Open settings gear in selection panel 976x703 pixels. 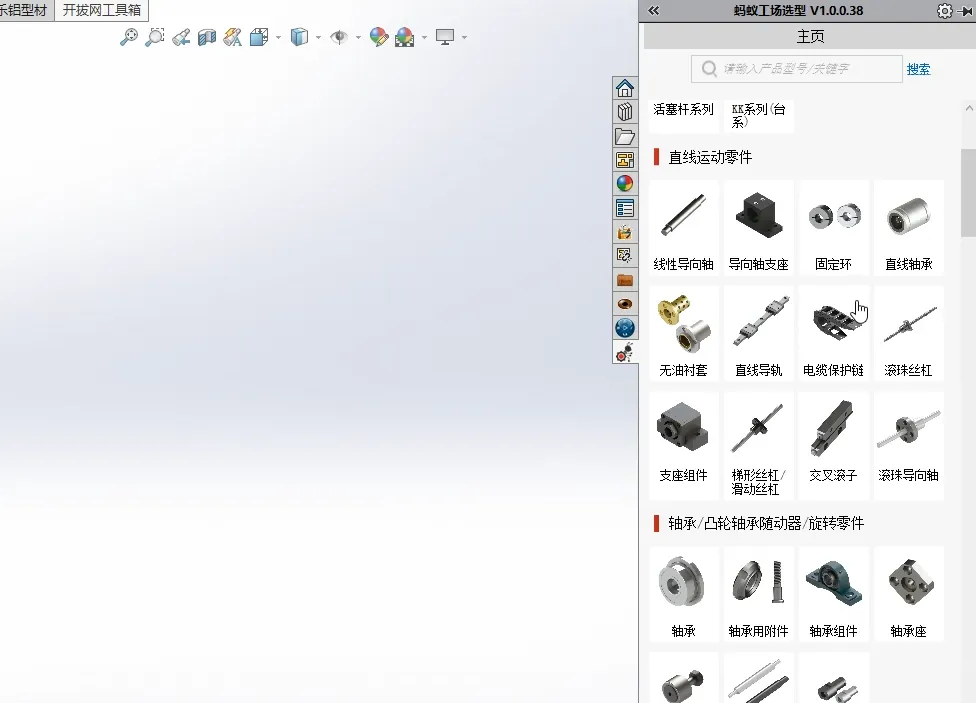coord(944,11)
